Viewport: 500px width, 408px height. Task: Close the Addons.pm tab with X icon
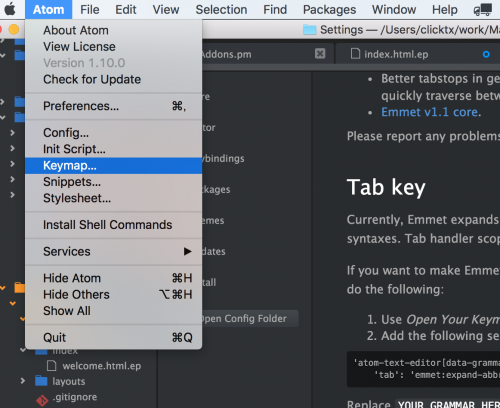coord(320,53)
